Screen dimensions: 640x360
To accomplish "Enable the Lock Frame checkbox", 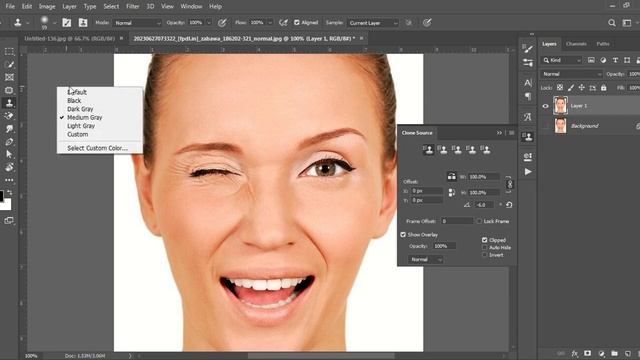I will click(479, 221).
